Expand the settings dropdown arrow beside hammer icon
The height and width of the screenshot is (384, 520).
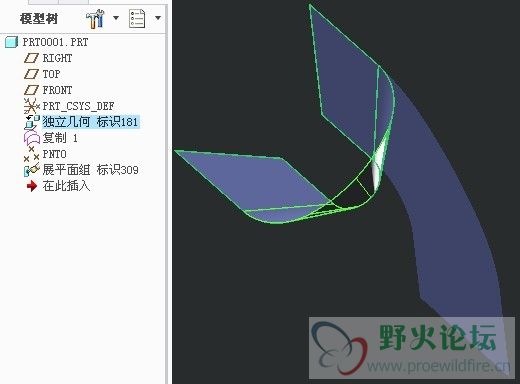[x=116, y=18]
